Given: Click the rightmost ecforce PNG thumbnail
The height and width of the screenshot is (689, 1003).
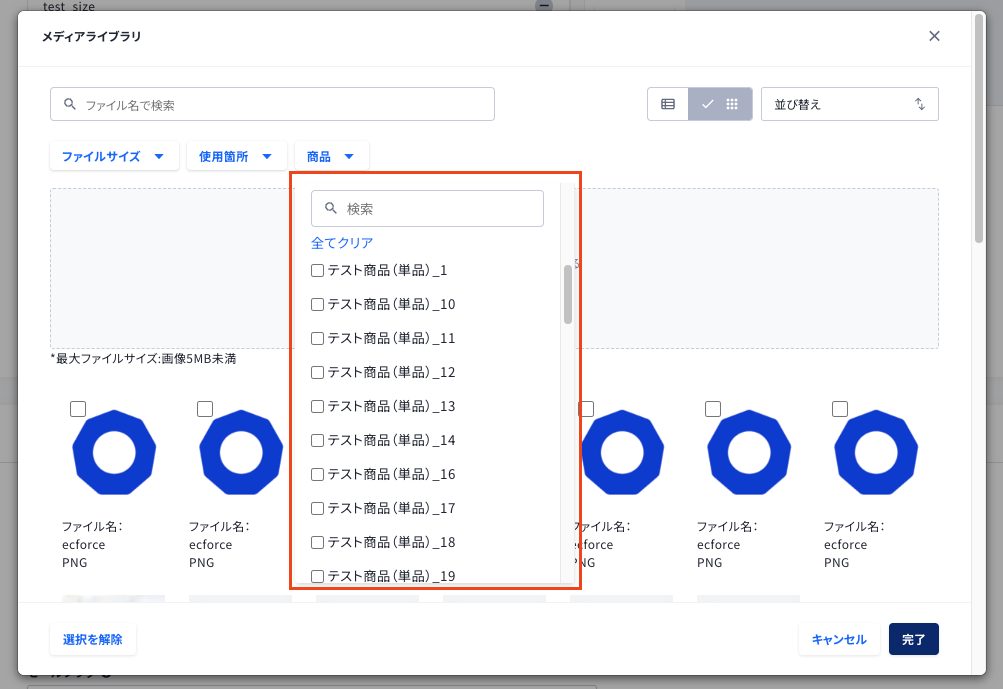Looking at the screenshot, I should [x=876, y=452].
